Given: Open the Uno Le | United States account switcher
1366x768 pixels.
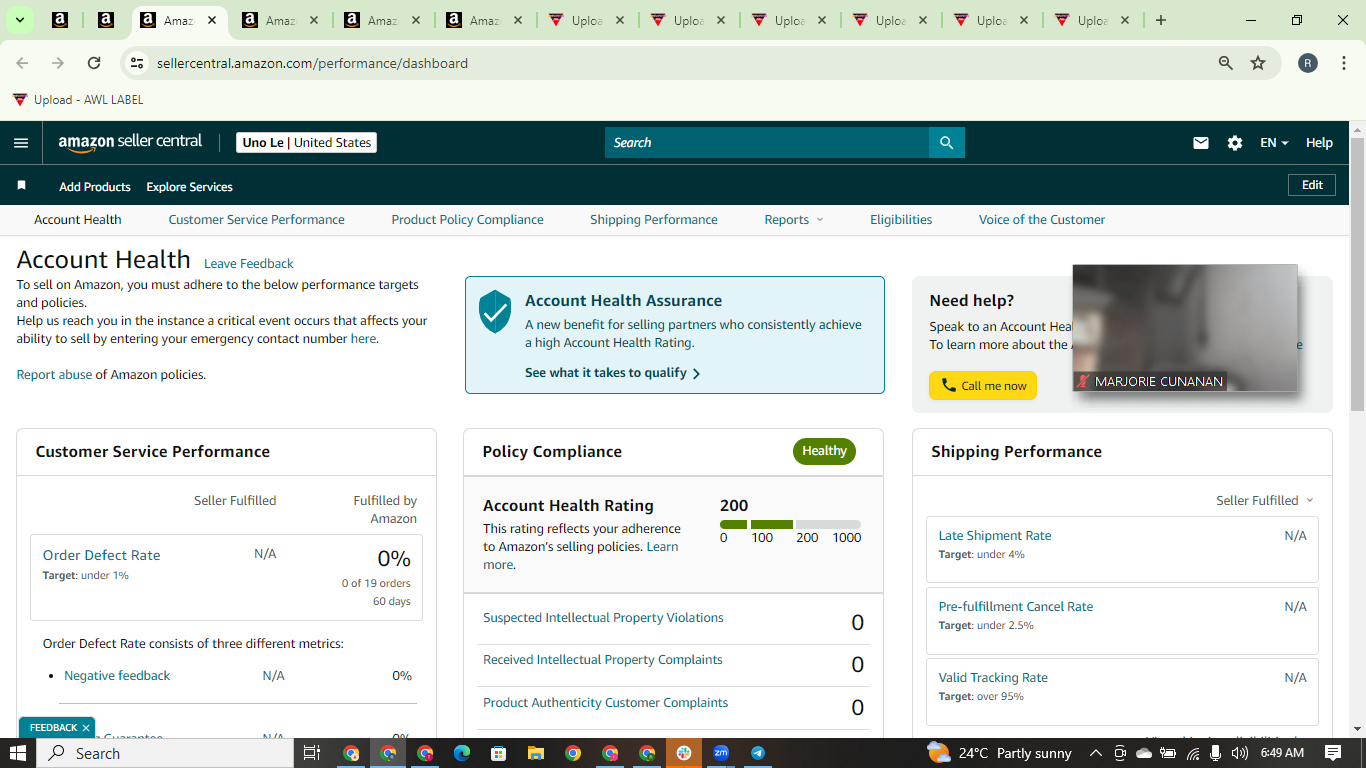Looking at the screenshot, I should point(306,143).
